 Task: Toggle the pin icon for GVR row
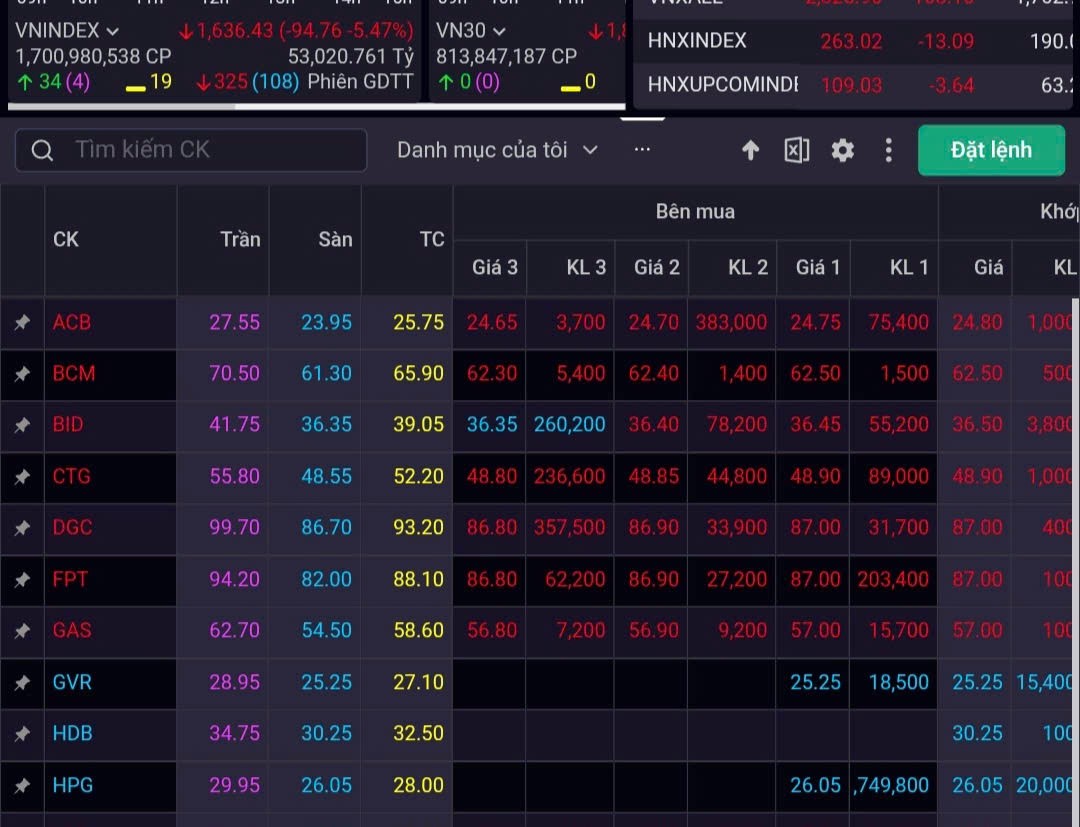22,682
